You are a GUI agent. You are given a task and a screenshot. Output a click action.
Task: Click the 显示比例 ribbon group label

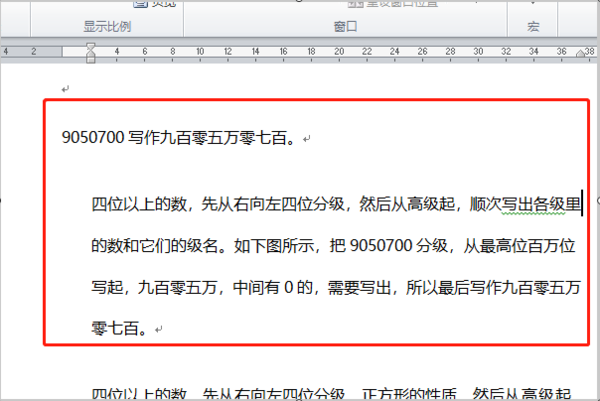pyautogui.click(x=107, y=26)
